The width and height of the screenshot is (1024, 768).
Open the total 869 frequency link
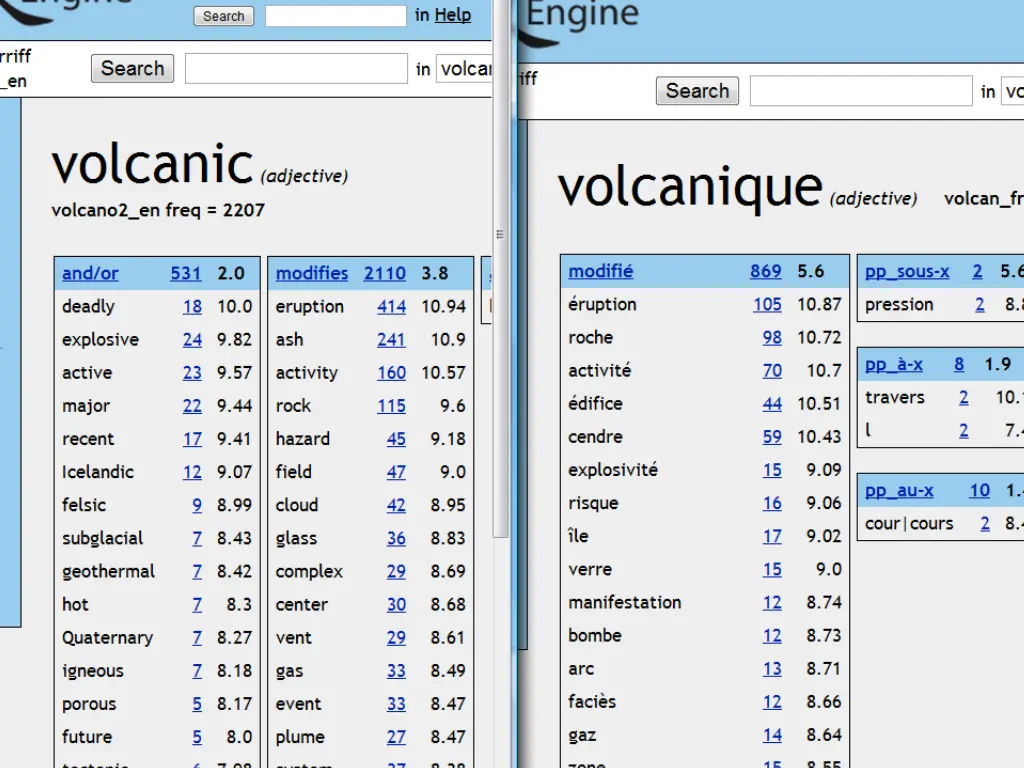765,271
